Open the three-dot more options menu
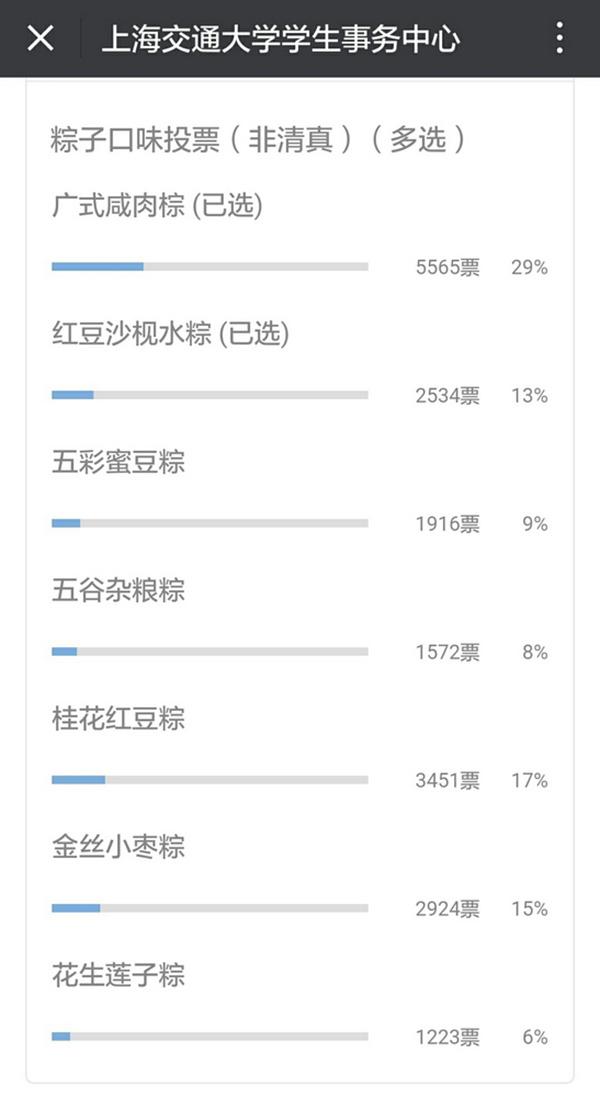The width and height of the screenshot is (600, 1097). coord(559,39)
